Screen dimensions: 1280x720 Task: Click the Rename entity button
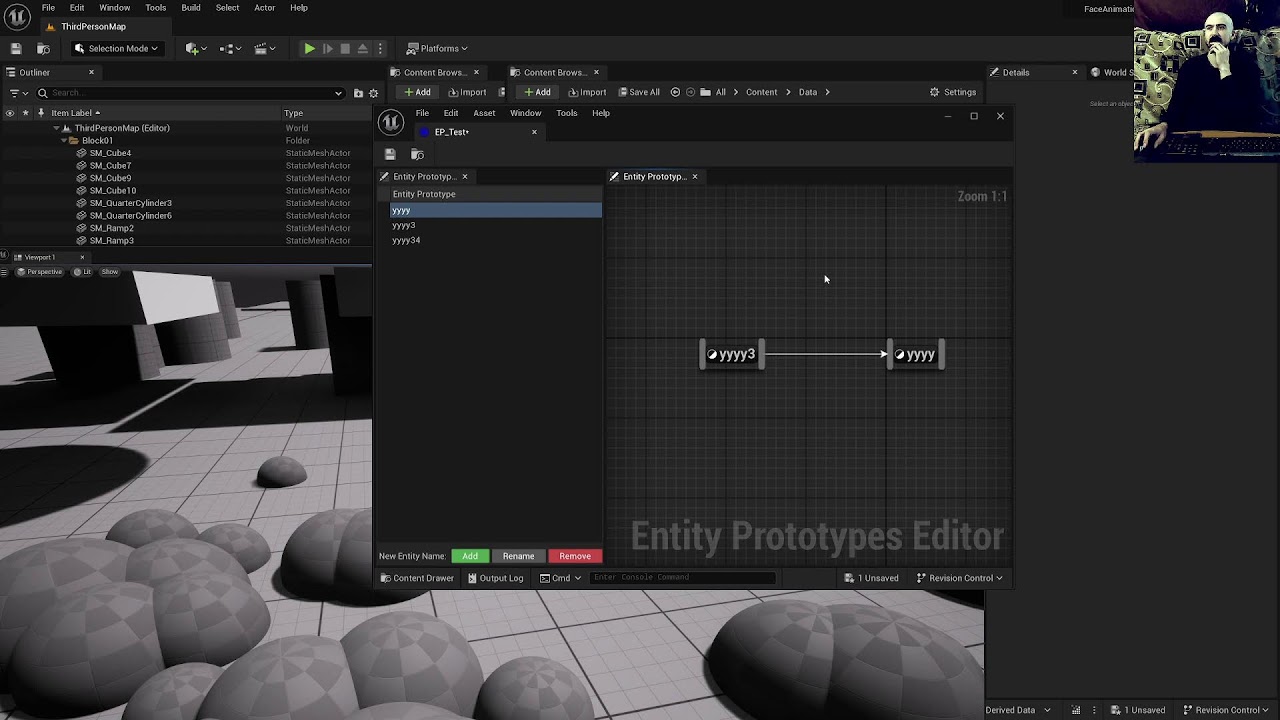coord(518,556)
